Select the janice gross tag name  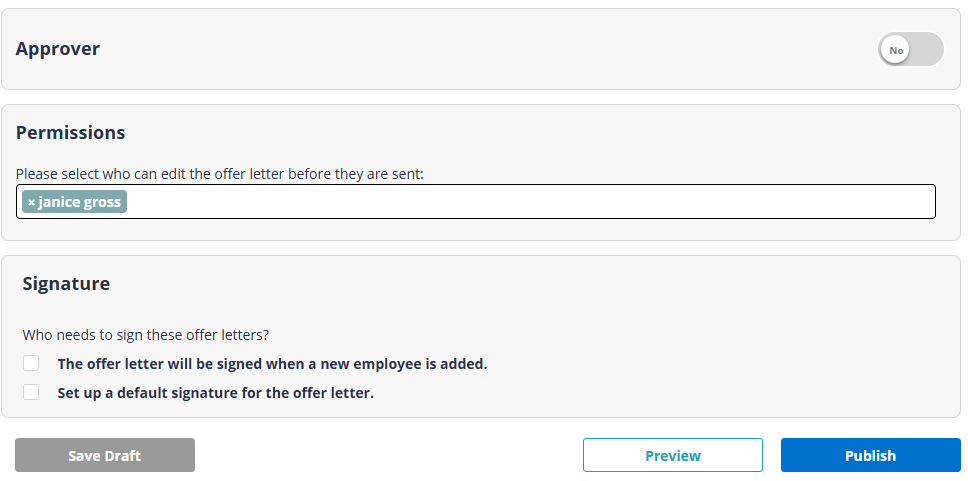[80, 202]
